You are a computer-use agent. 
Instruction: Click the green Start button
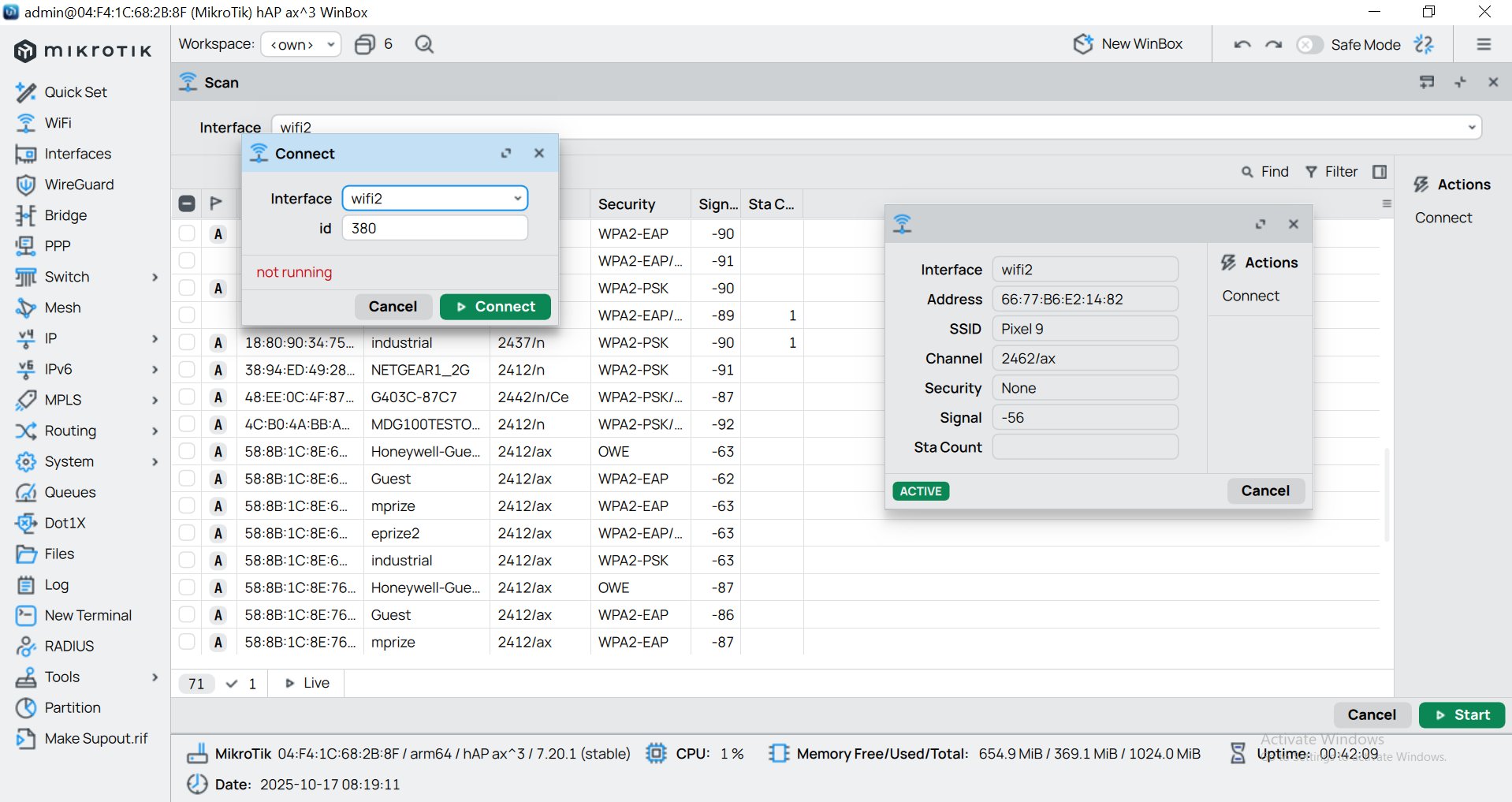point(1462,714)
